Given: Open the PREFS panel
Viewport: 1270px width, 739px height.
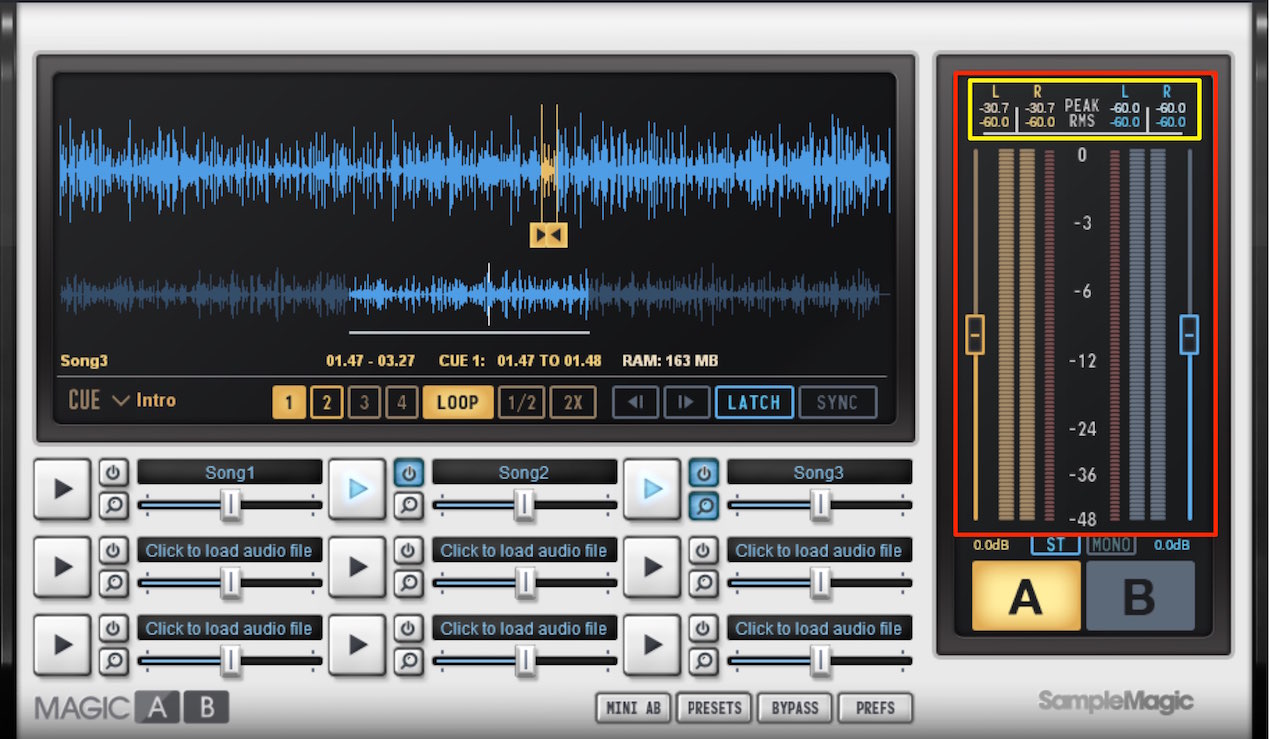Looking at the screenshot, I should [x=876, y=707].
